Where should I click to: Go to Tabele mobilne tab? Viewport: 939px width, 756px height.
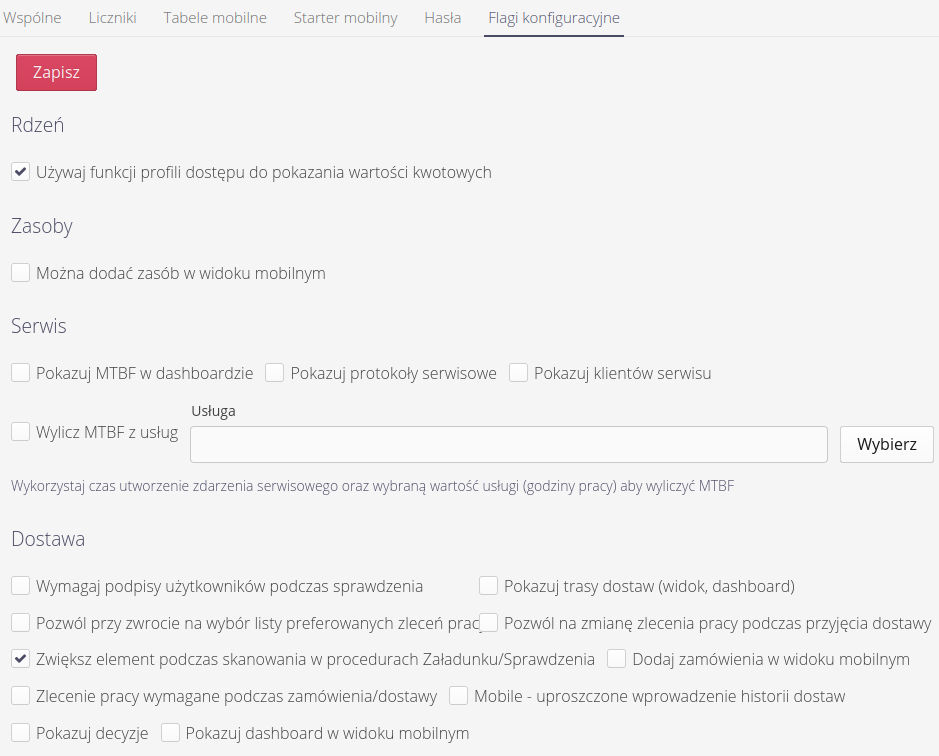tap(215, 18)
